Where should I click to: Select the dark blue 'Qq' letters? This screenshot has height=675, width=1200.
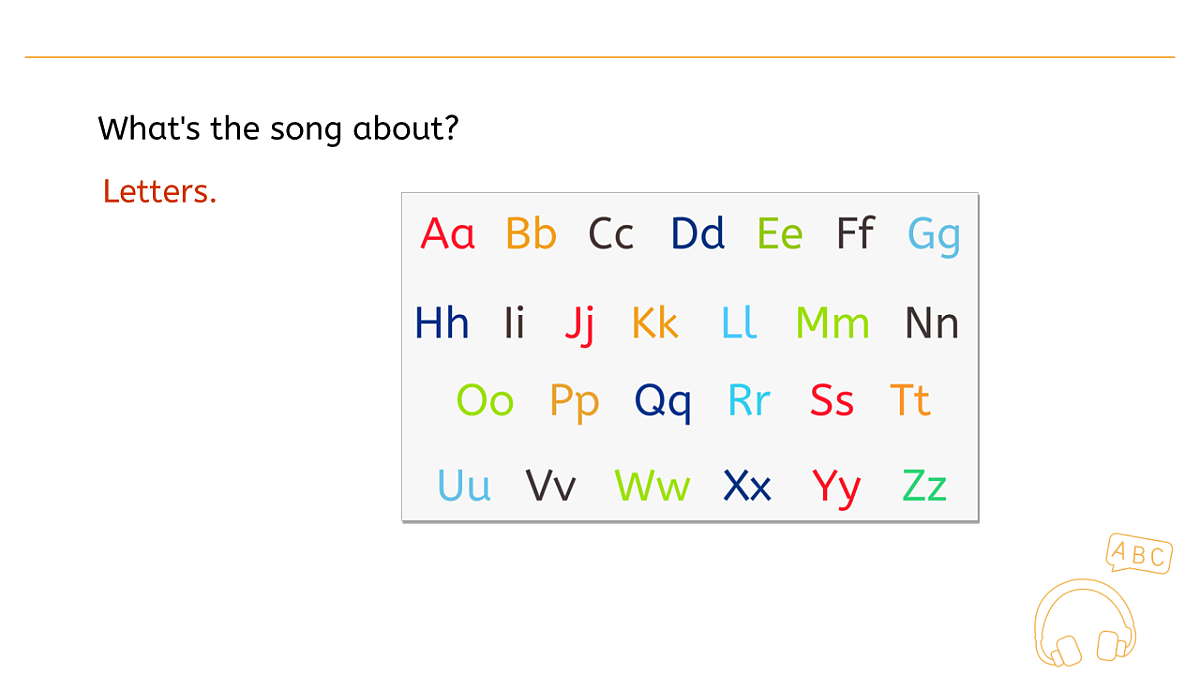[x=663, y=403]
